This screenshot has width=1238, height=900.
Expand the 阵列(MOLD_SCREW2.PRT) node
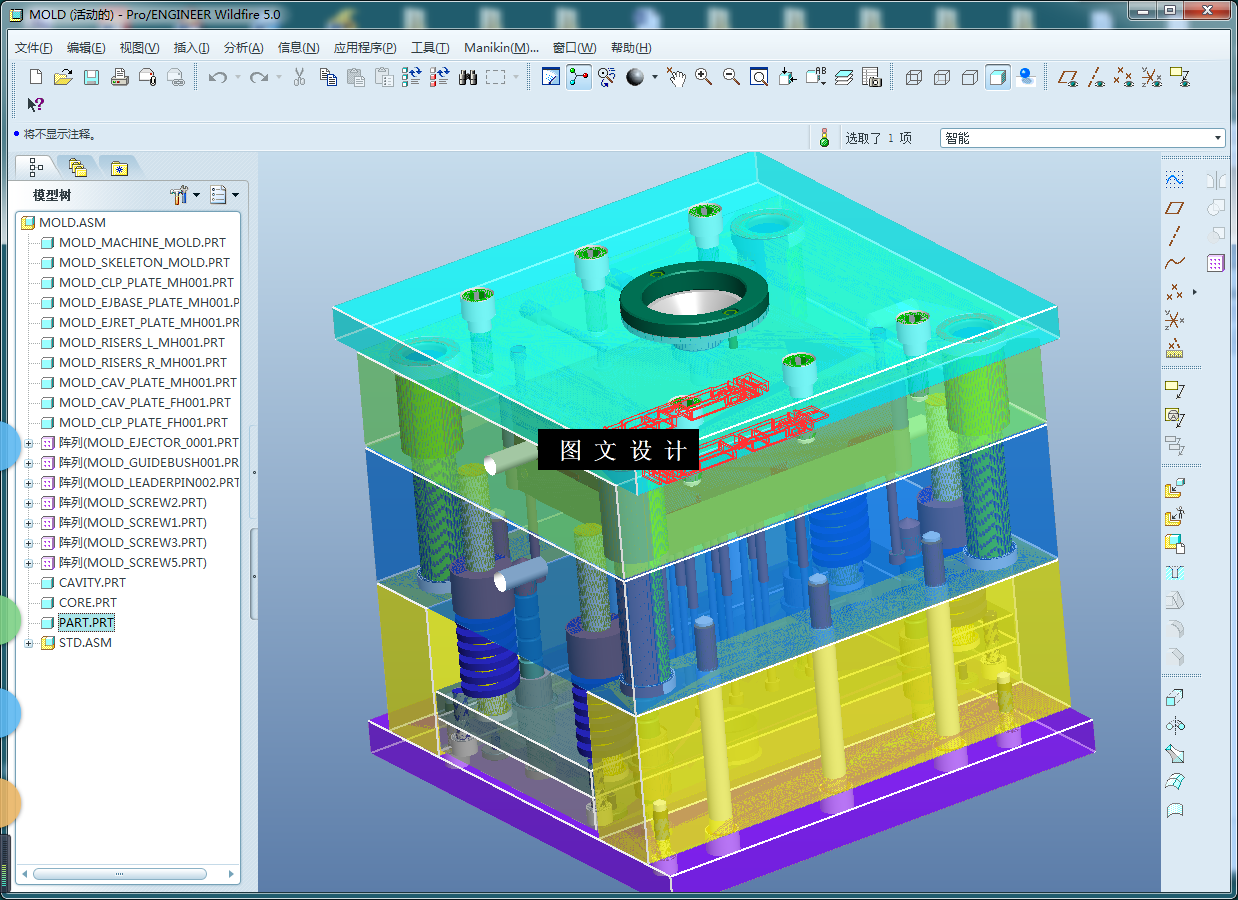point(29,503)
